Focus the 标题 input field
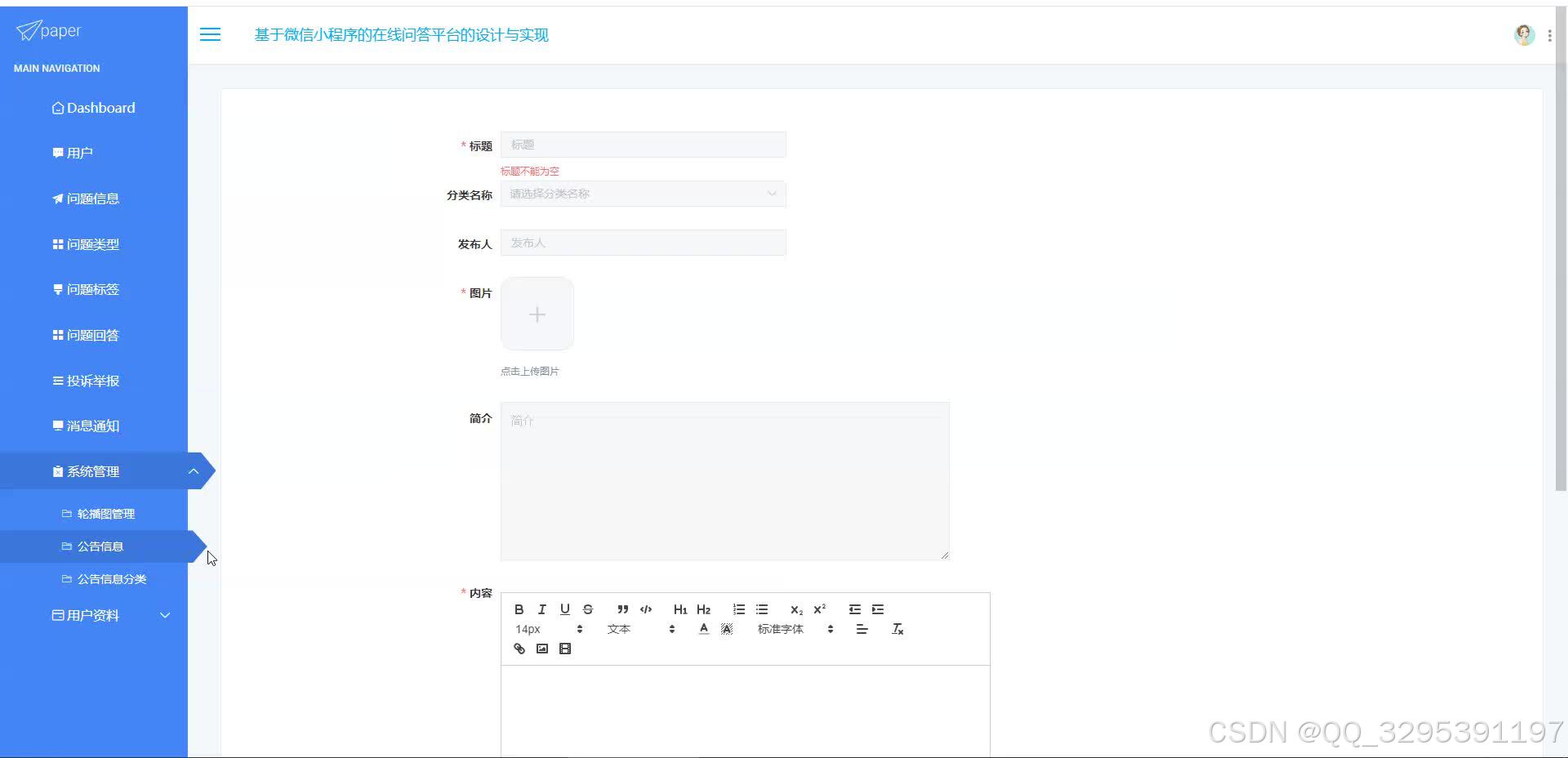This screenshot has width=1568, height=758. click(x=643, y=145)
